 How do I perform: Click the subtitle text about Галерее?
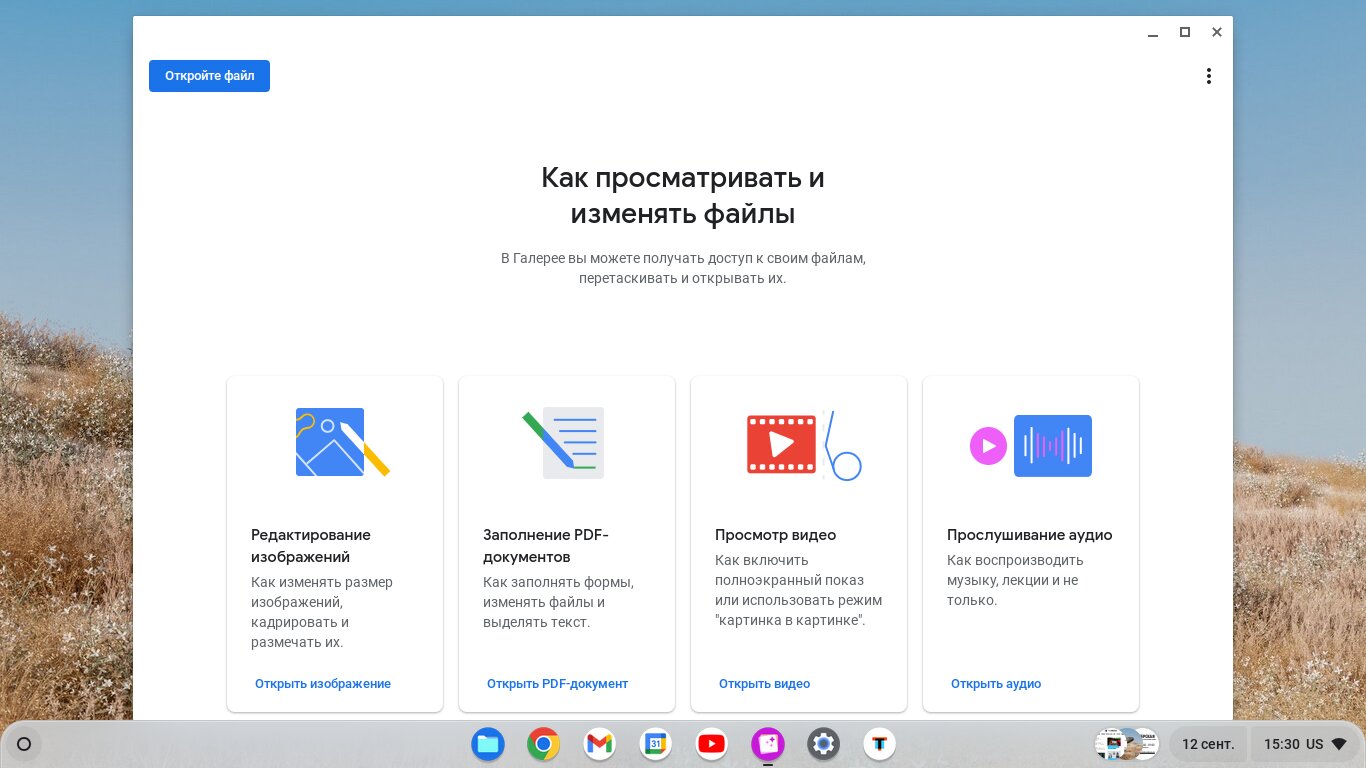(683, 268)
